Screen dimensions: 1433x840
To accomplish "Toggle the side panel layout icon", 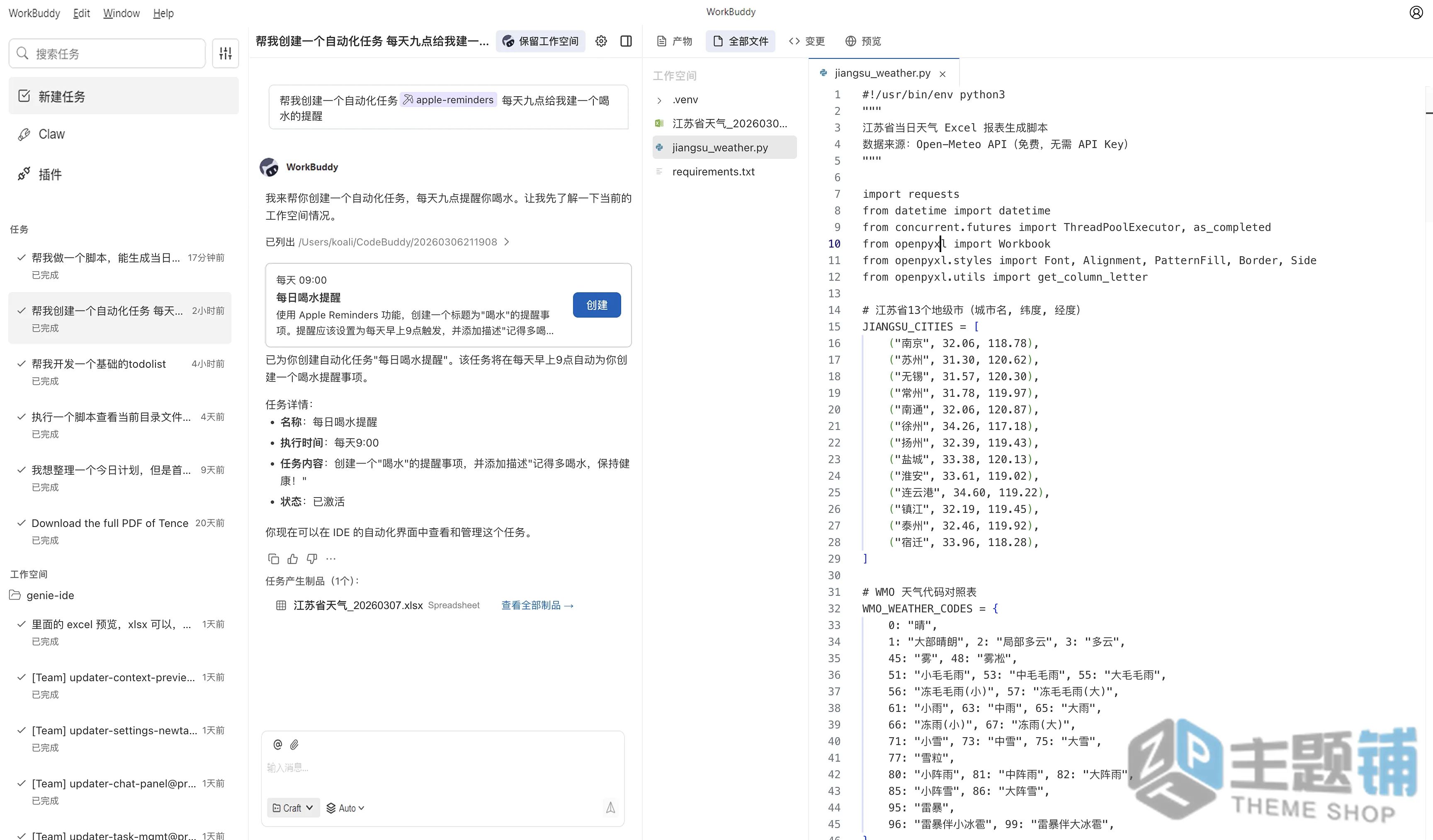I will (x=626, y=41).
